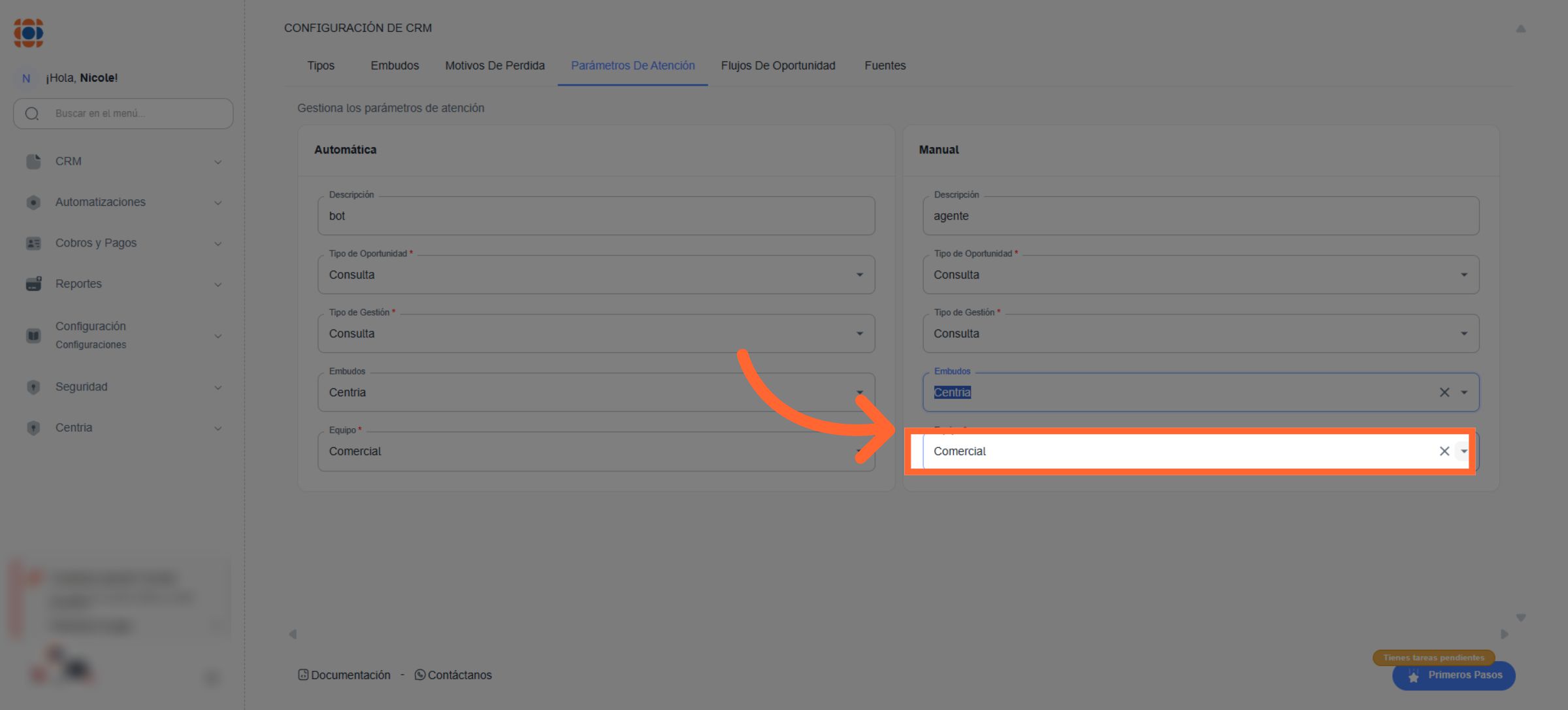Click the Centria sidebar icon
The height and width of the screenshot is (710, 1568).
(33, 428)
